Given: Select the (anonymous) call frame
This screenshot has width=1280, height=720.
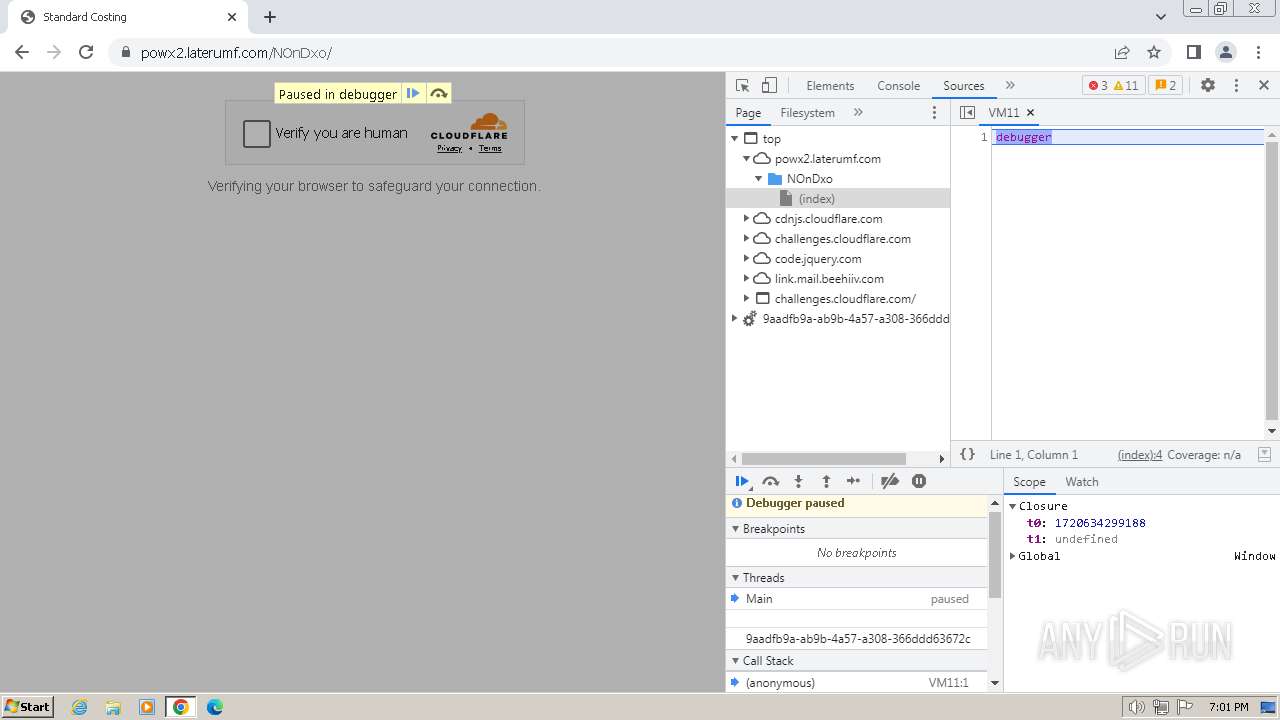Looking at the screenshot, I should [857, 683].
